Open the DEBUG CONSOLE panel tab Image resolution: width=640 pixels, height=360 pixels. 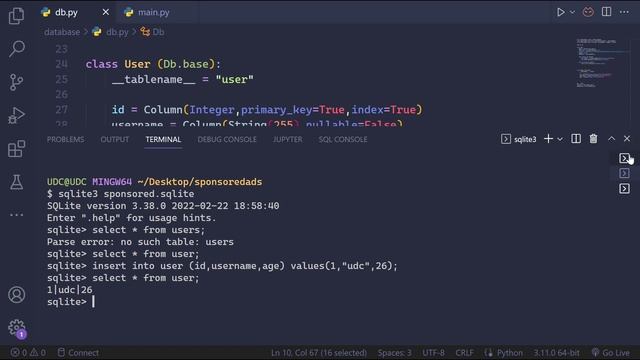227,139
